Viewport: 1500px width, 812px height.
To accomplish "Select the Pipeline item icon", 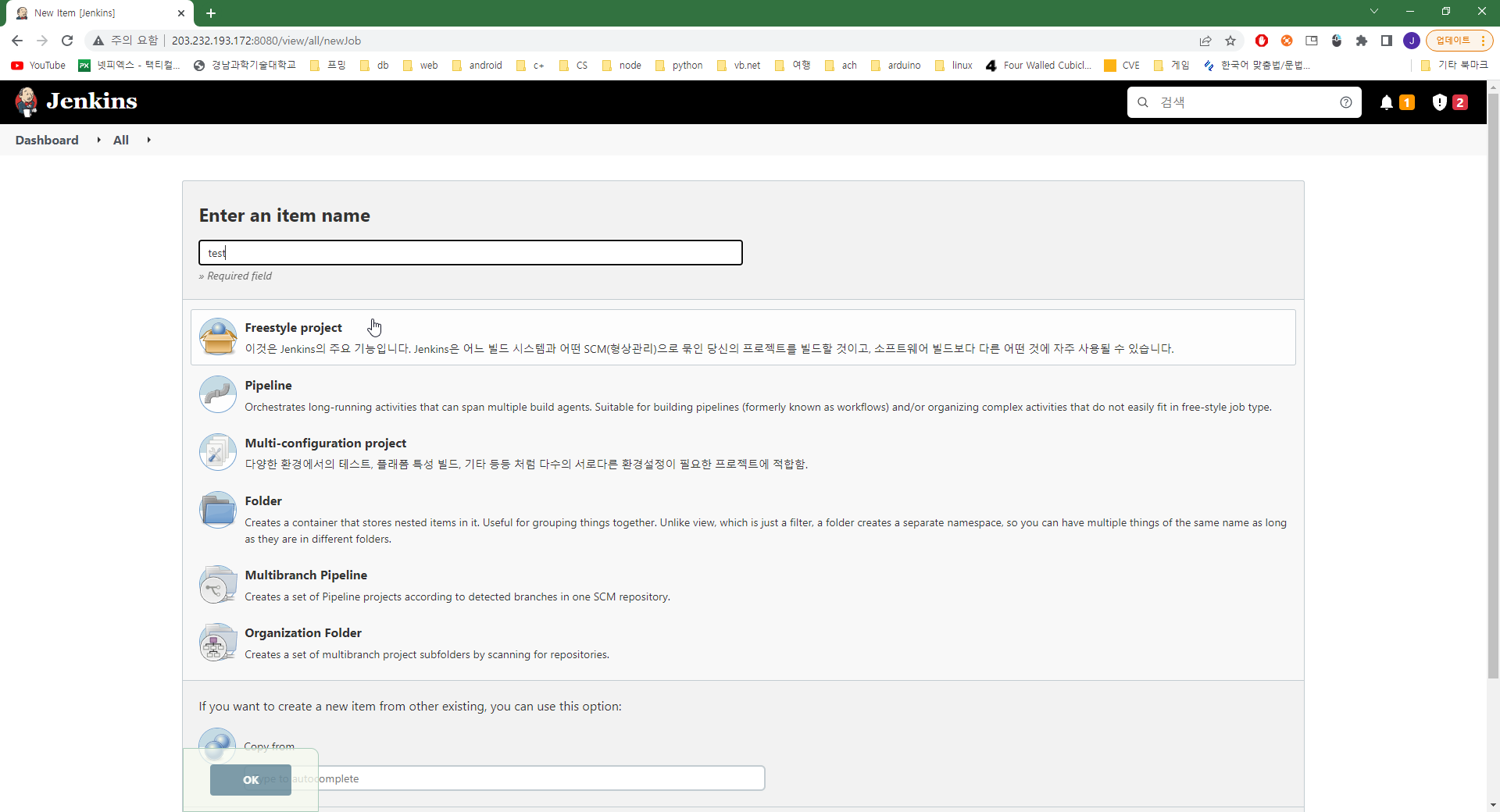I will (x=218, y=395).
